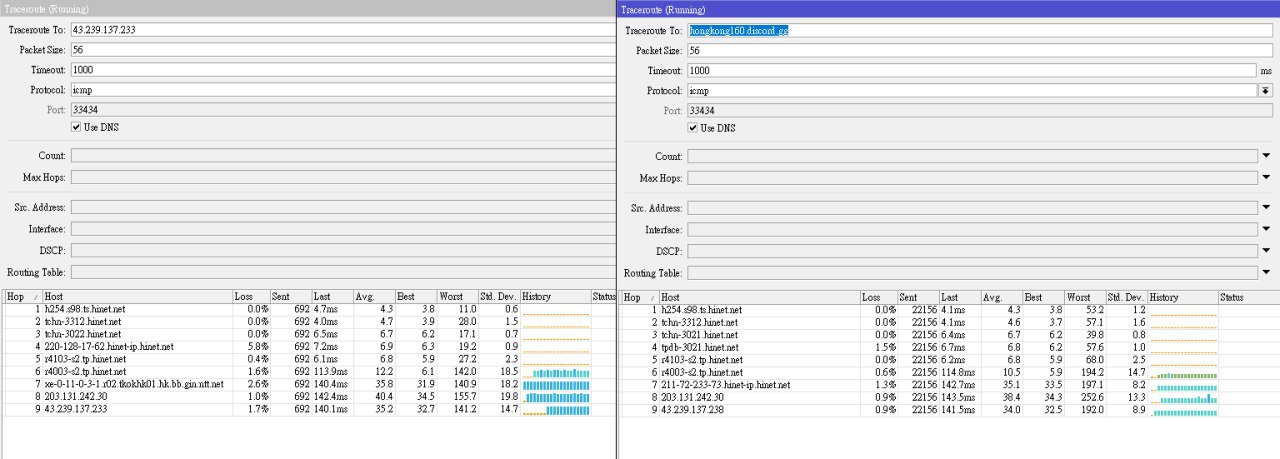Click hop 7 history graph in 43.239.137.233 window
Screen dimensions: 1280x459
tap(555, 384)
